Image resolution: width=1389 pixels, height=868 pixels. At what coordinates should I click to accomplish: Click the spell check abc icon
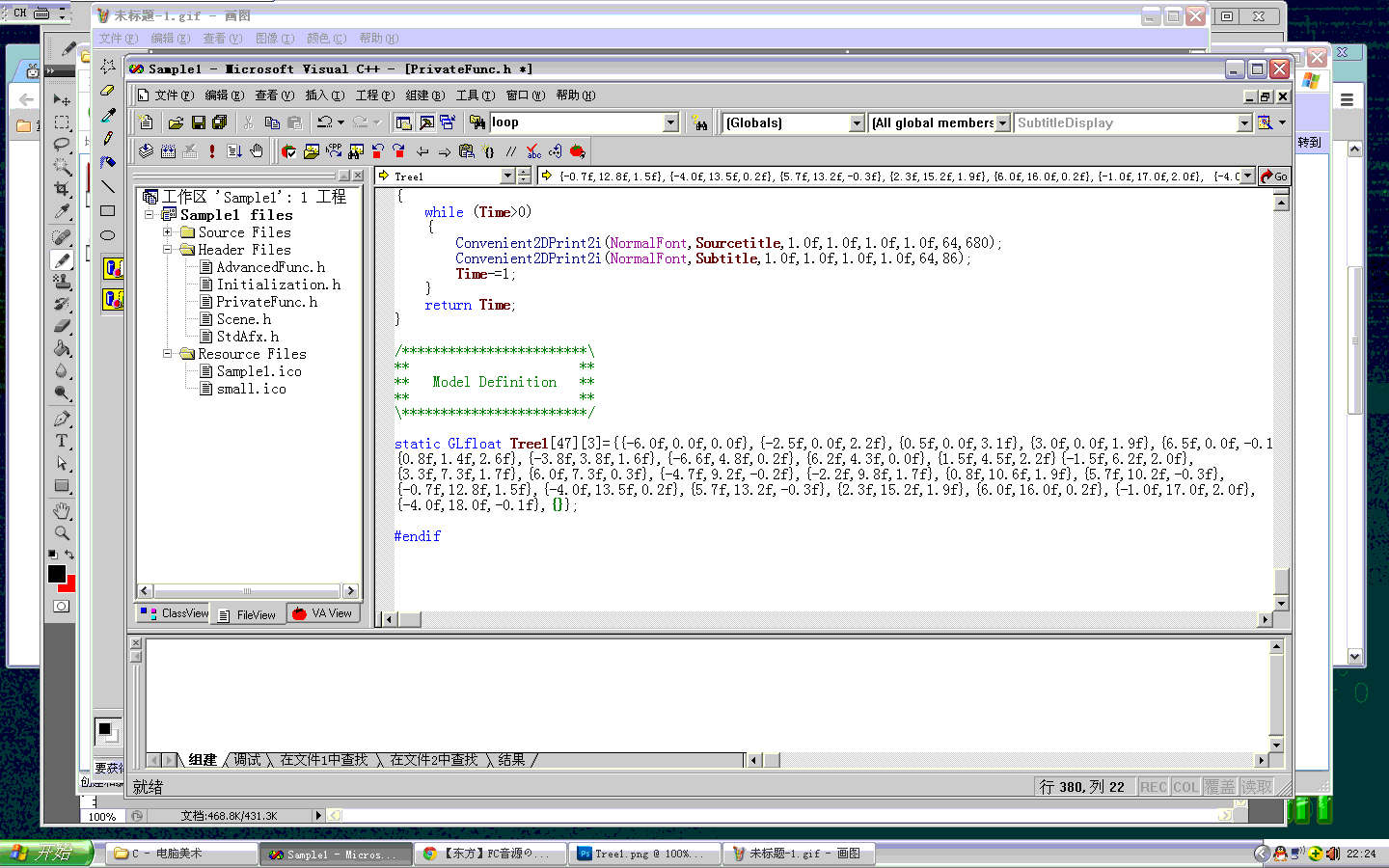(x=533, y=151)
